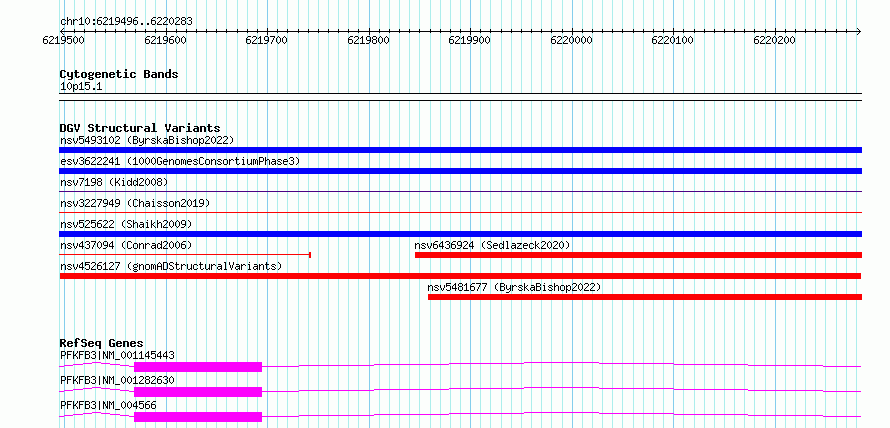Select the blue bar under nsv525622
This screenshot has height=428, width=890.
click(460, 234)
